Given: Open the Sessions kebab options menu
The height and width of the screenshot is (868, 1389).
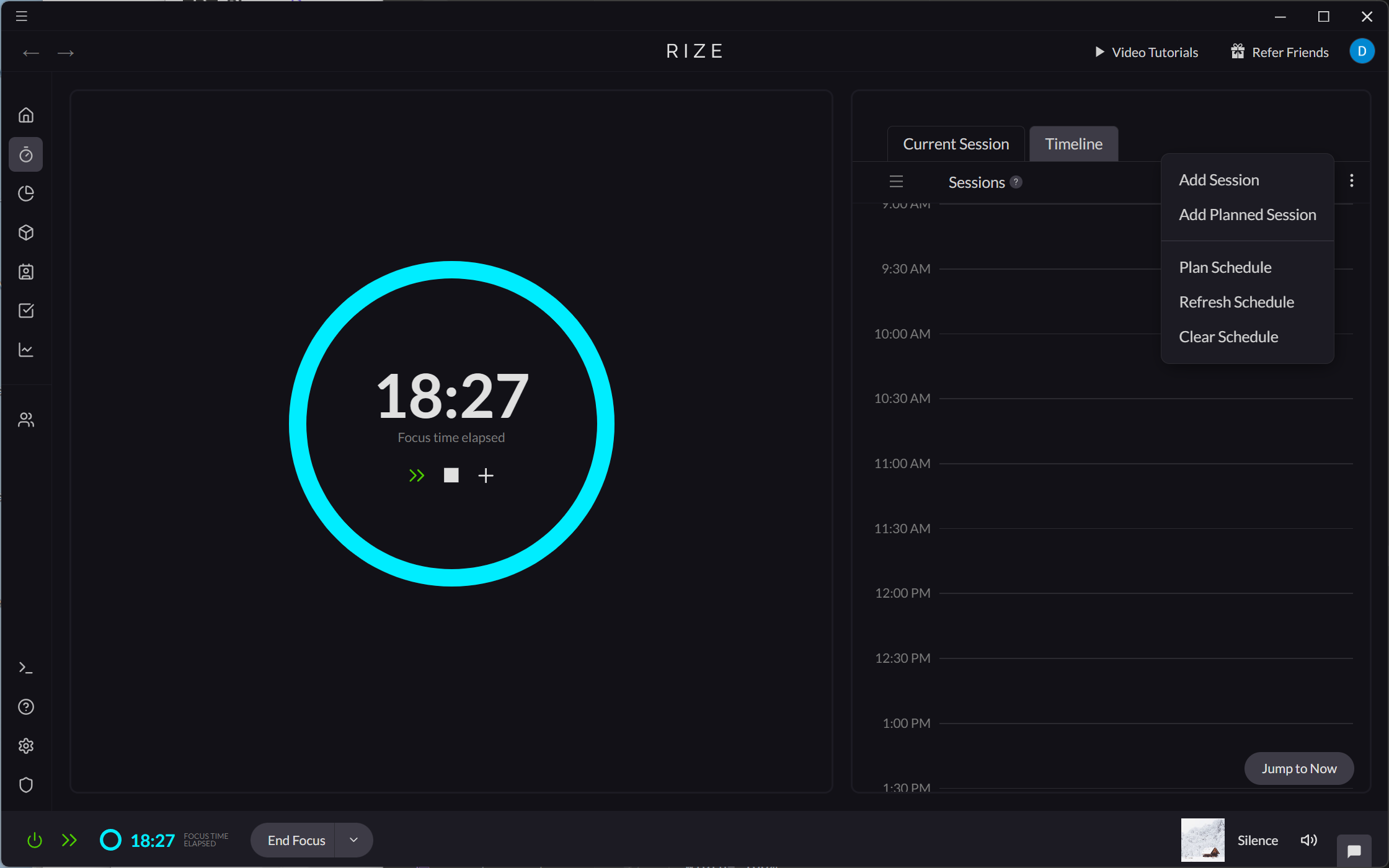Looking at the screenshot, I should 1352,180.
